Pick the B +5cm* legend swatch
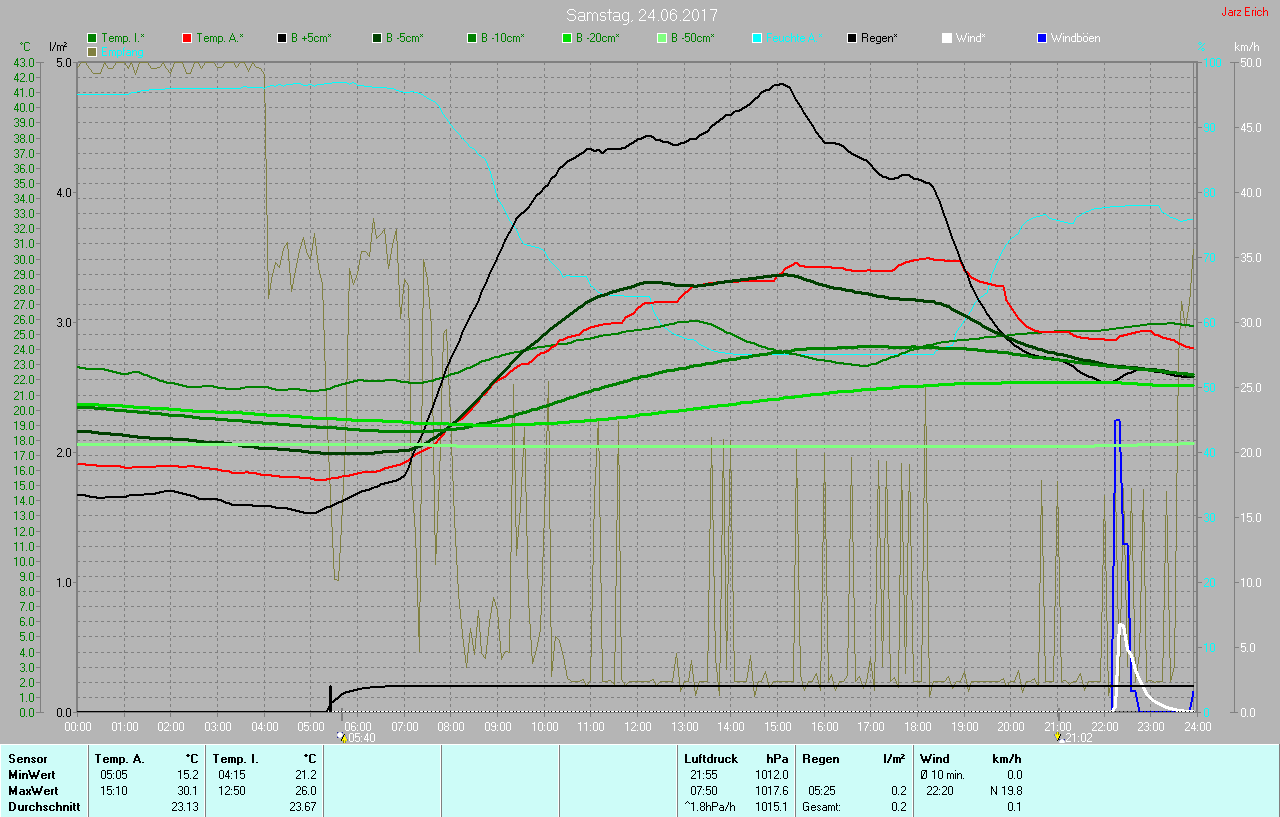 pos(282,38)
